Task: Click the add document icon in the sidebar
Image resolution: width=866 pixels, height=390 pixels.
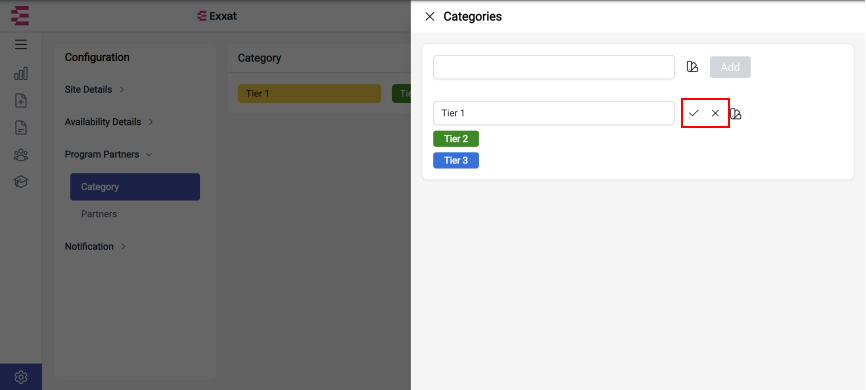Action: tap(21, 101)
